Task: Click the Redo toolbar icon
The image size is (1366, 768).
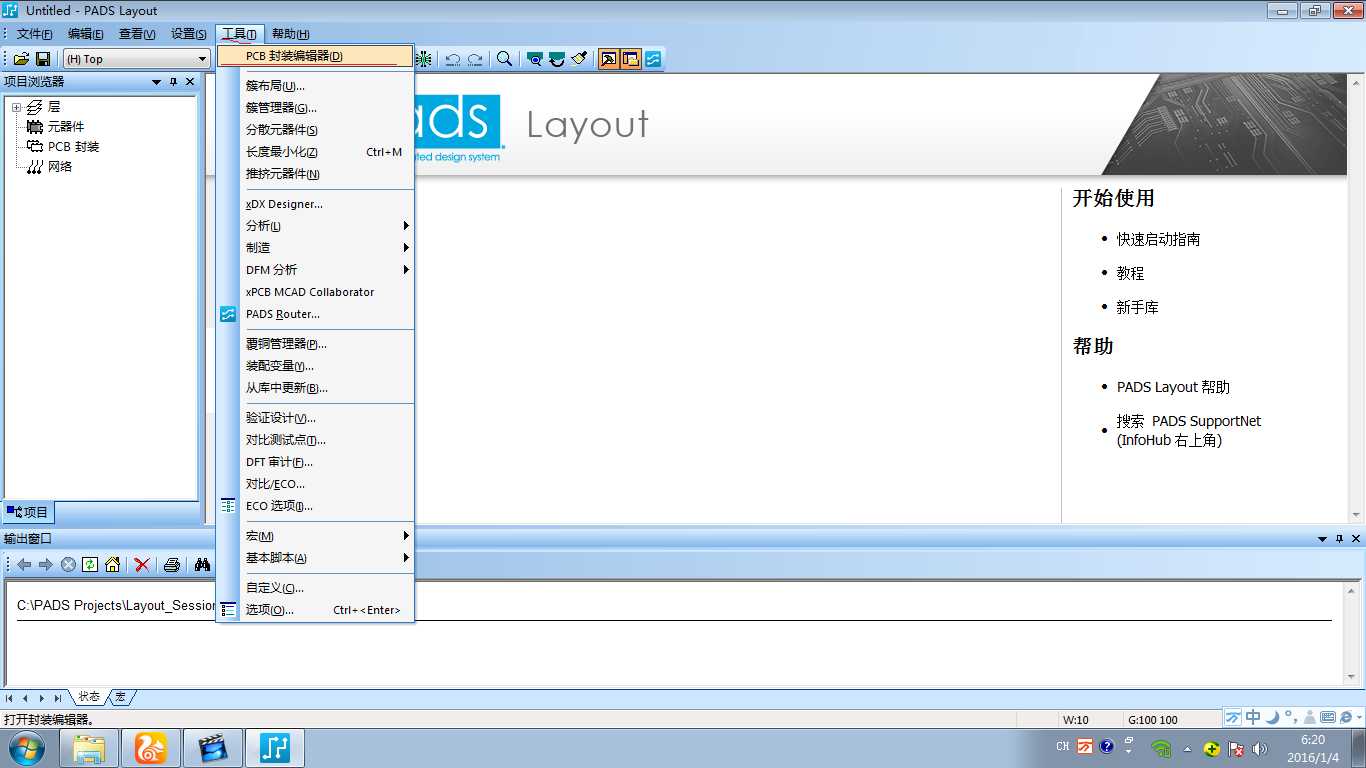Action: tap(476, 59)
